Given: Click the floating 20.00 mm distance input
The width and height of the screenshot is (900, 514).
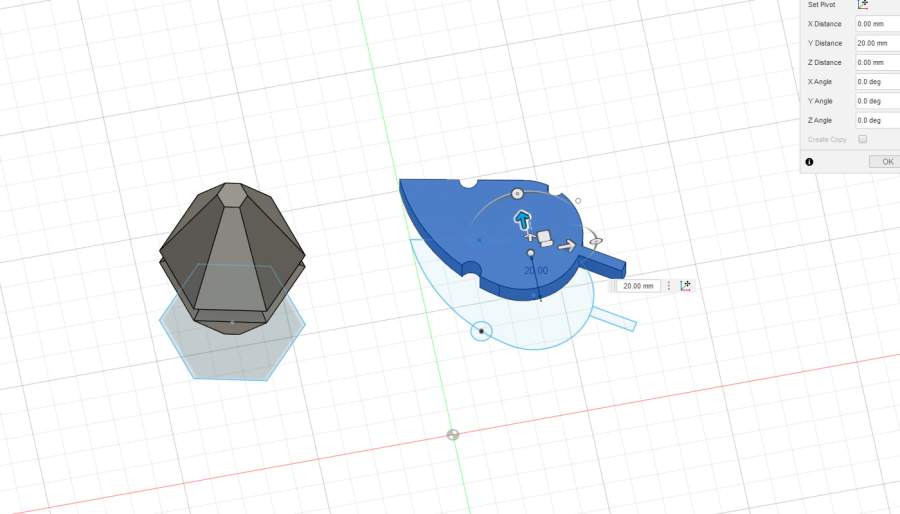Looking at the screenshot, I should point(638,286).
